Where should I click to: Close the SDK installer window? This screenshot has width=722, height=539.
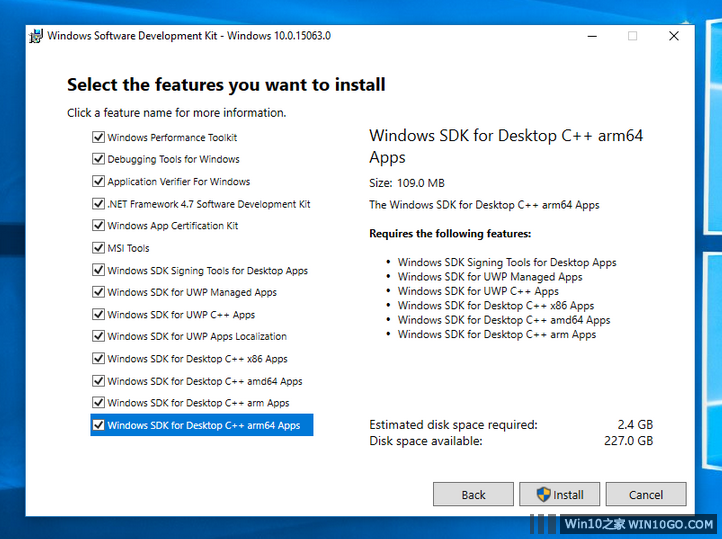(674, 35)
